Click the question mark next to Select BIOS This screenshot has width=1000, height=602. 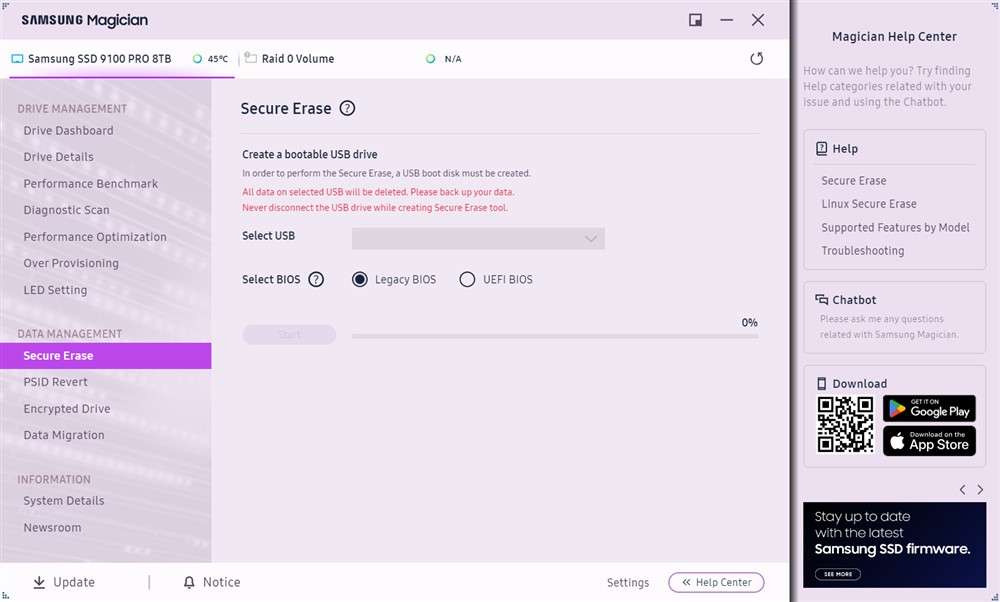[316, 280]
